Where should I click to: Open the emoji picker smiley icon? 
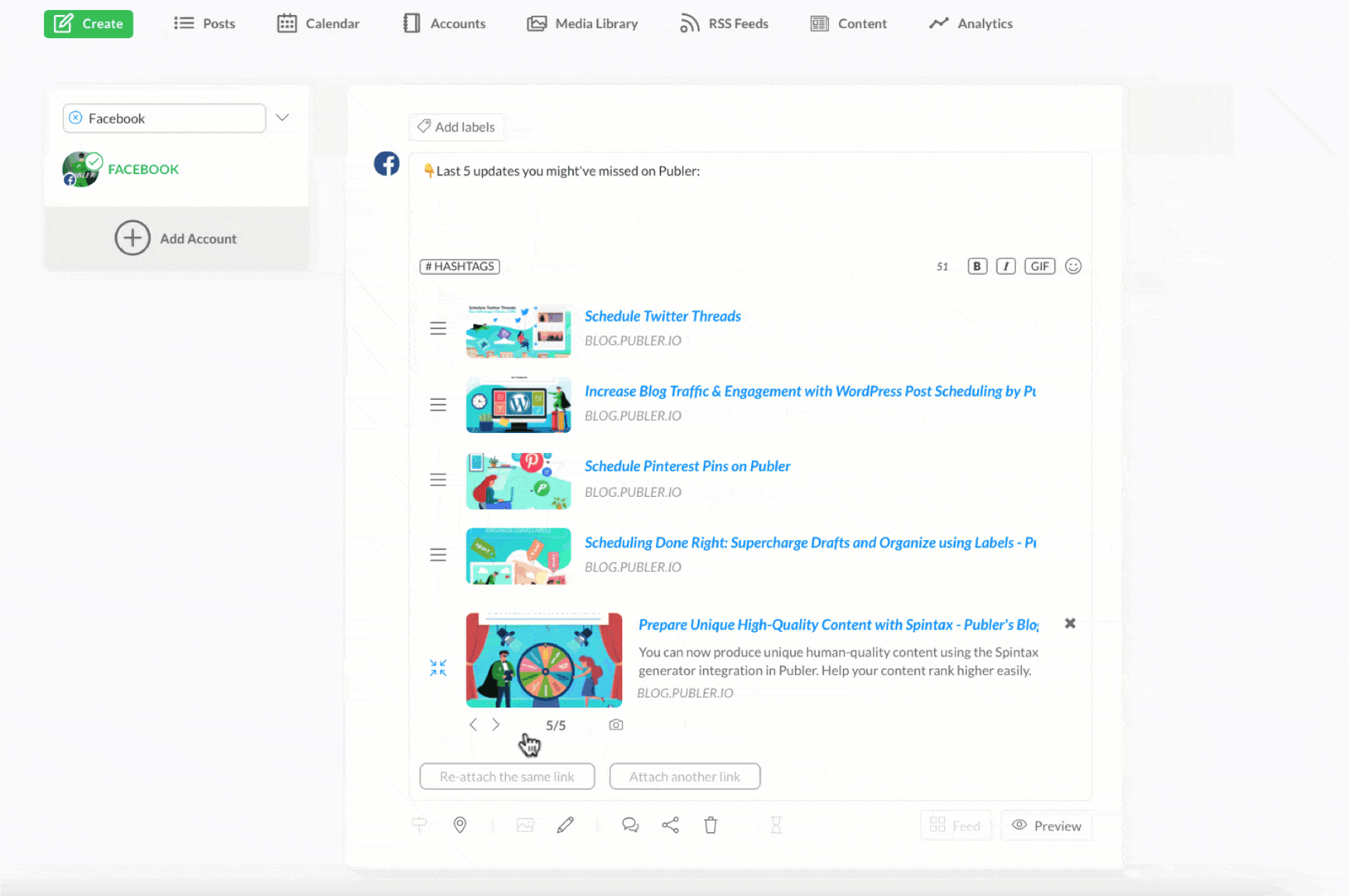click(1073, 266)
